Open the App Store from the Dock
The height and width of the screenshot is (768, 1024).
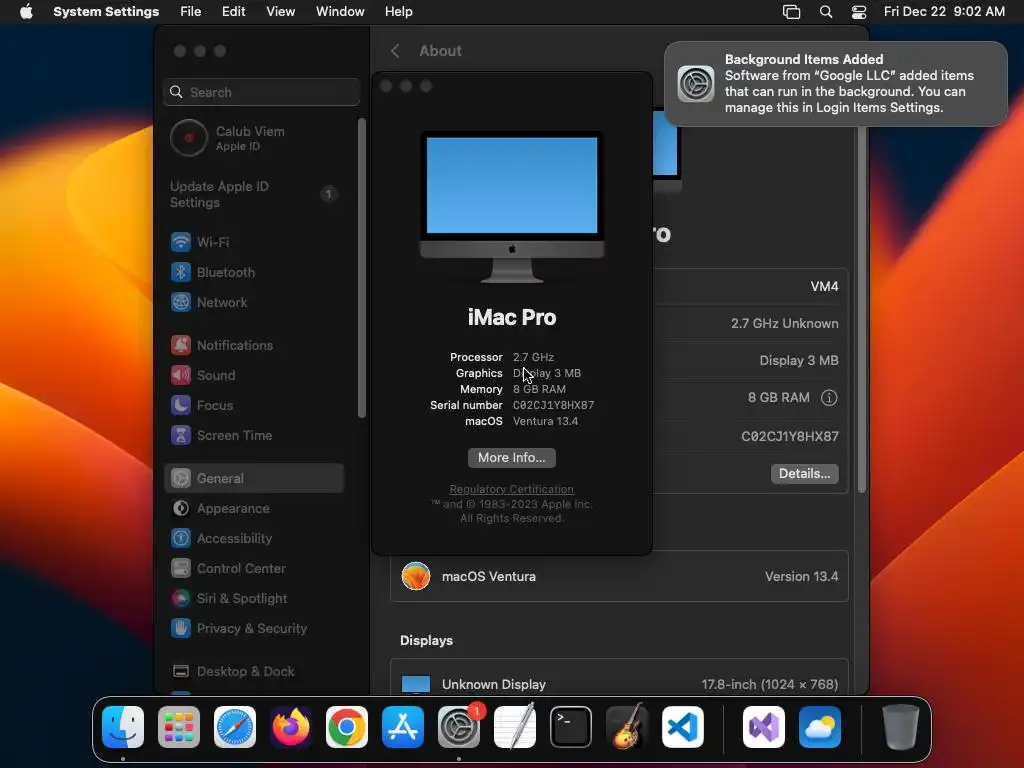403,727
